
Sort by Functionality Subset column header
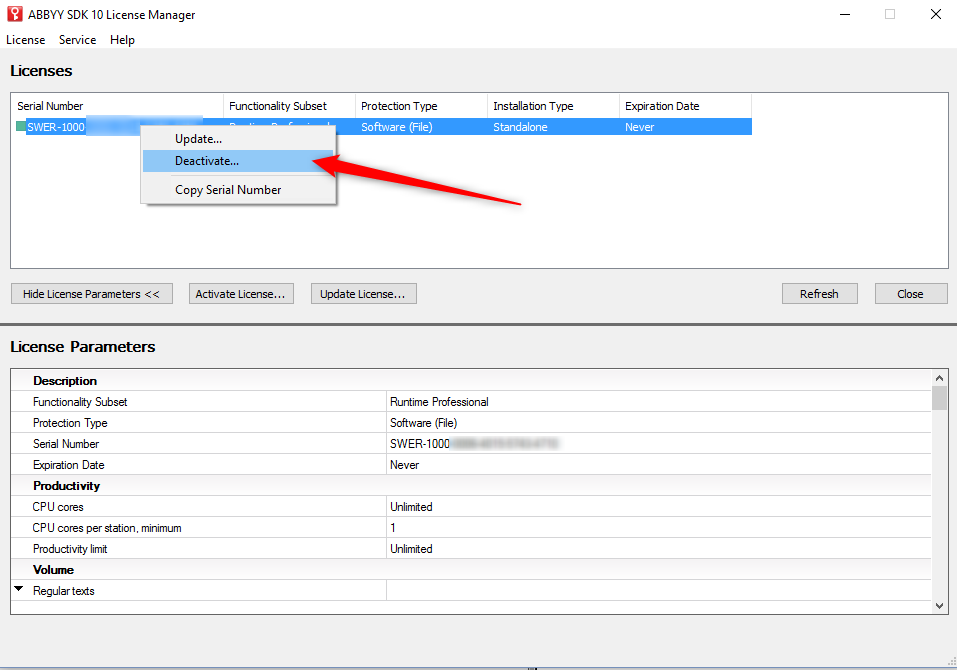click(x=289, y=106)
